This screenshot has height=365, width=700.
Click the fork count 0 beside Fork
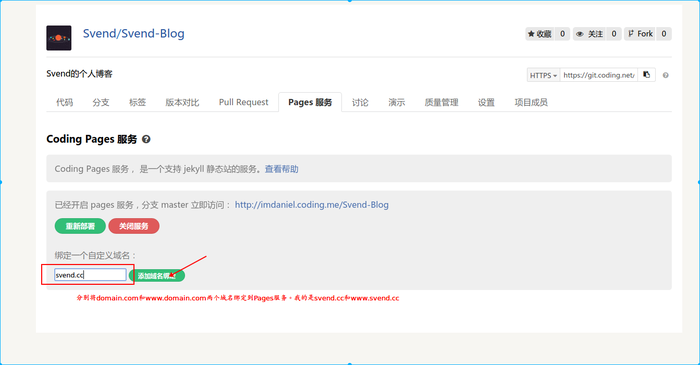click(x=664, y=34)
